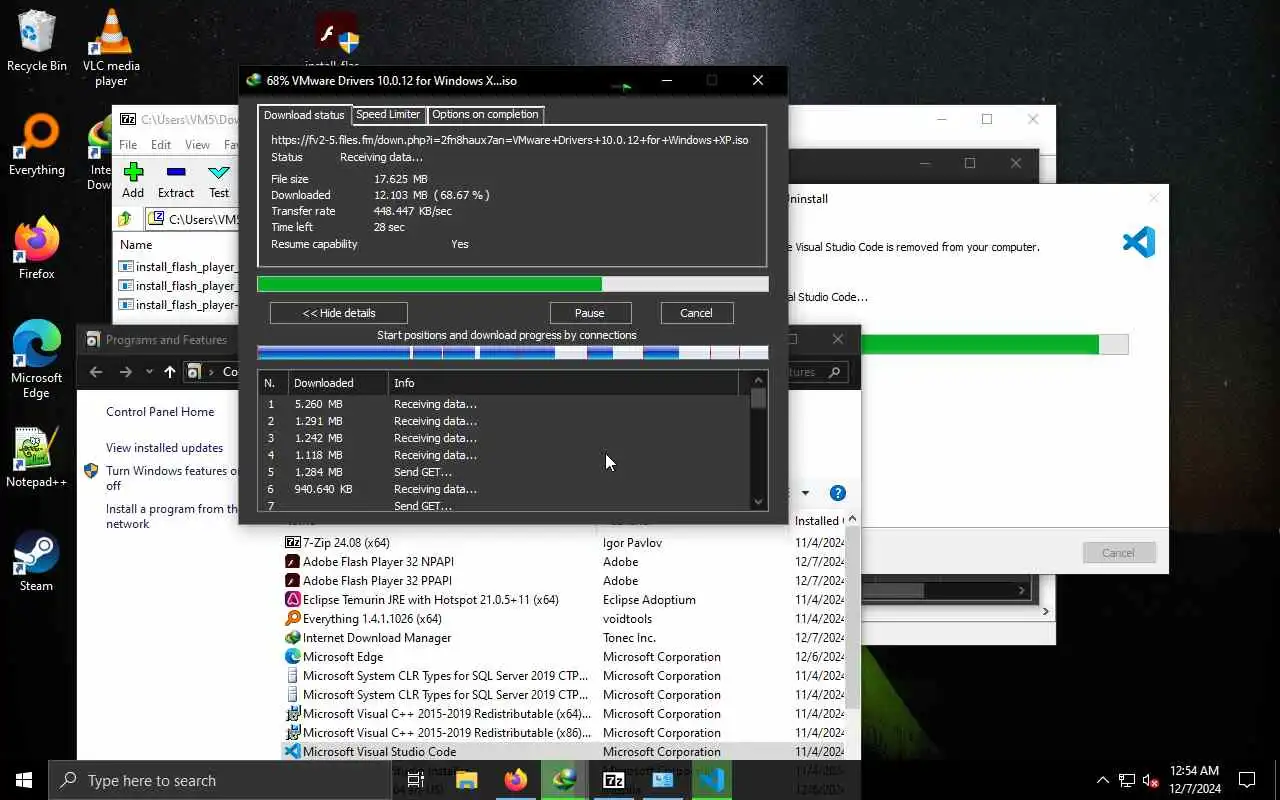Select the Everything desktop shortcut

coord(37,145)
